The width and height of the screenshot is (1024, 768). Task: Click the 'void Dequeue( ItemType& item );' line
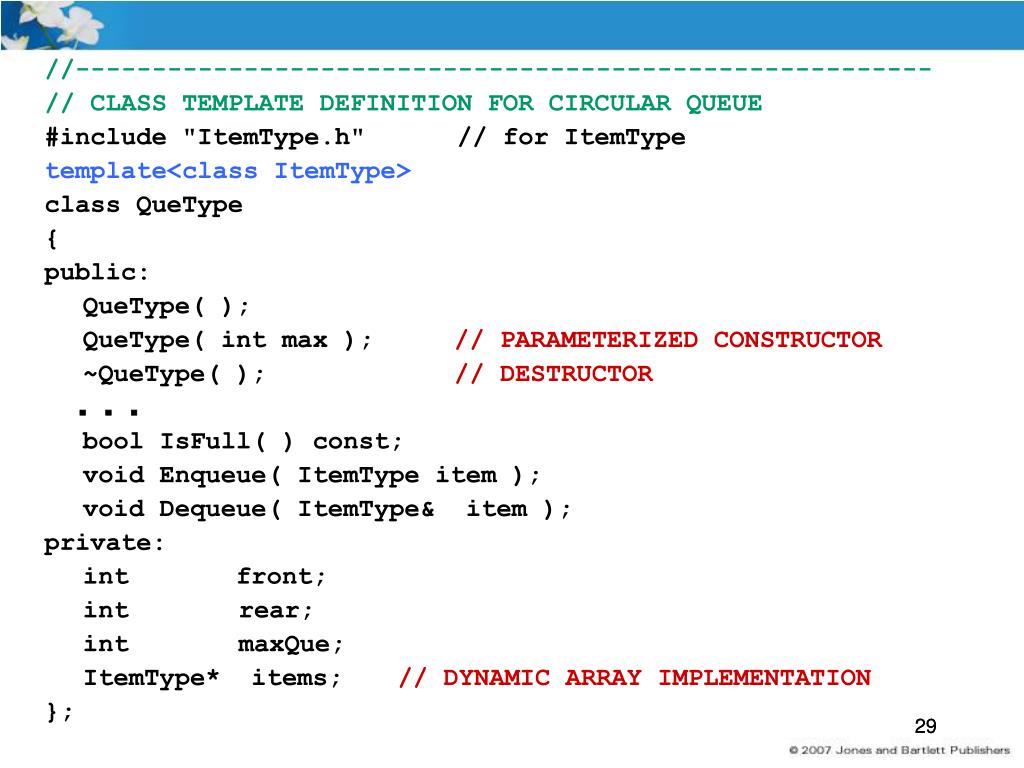[327, 509]
